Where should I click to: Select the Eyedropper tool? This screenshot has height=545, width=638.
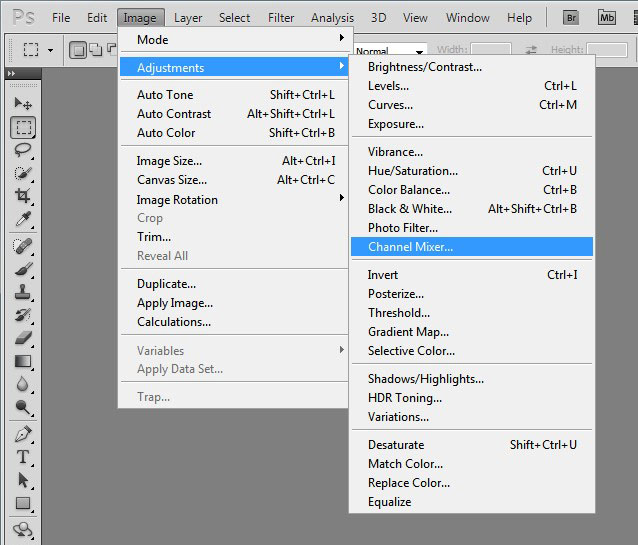coord(23,219)
